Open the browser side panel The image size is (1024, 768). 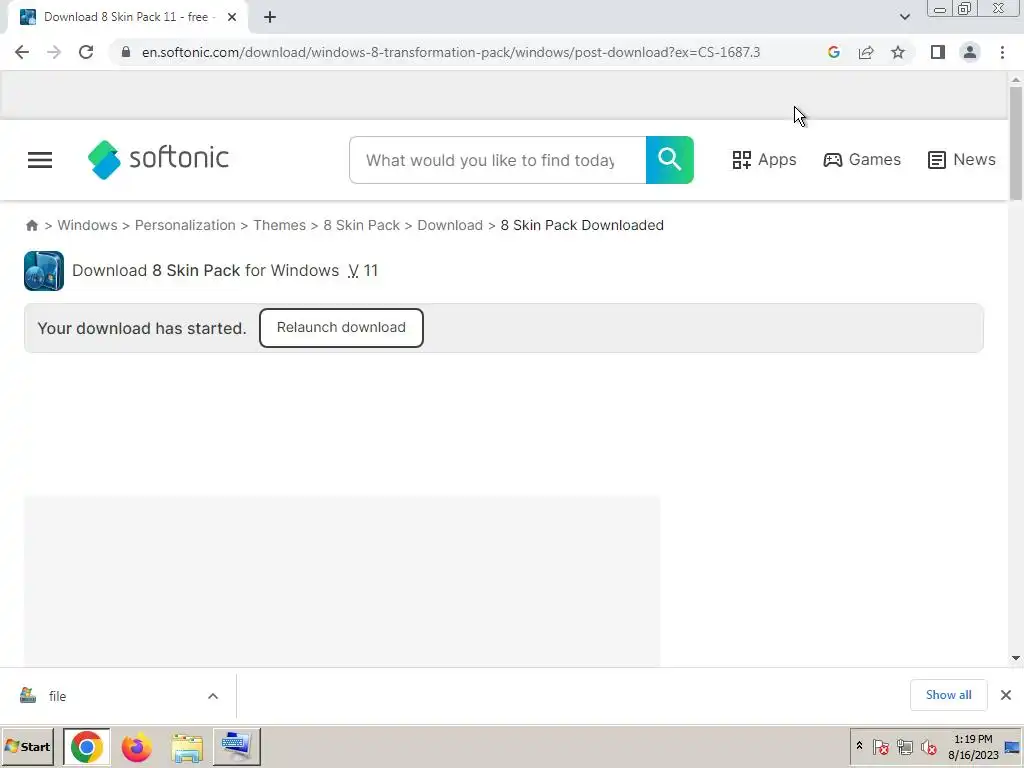tap(938, 52)
